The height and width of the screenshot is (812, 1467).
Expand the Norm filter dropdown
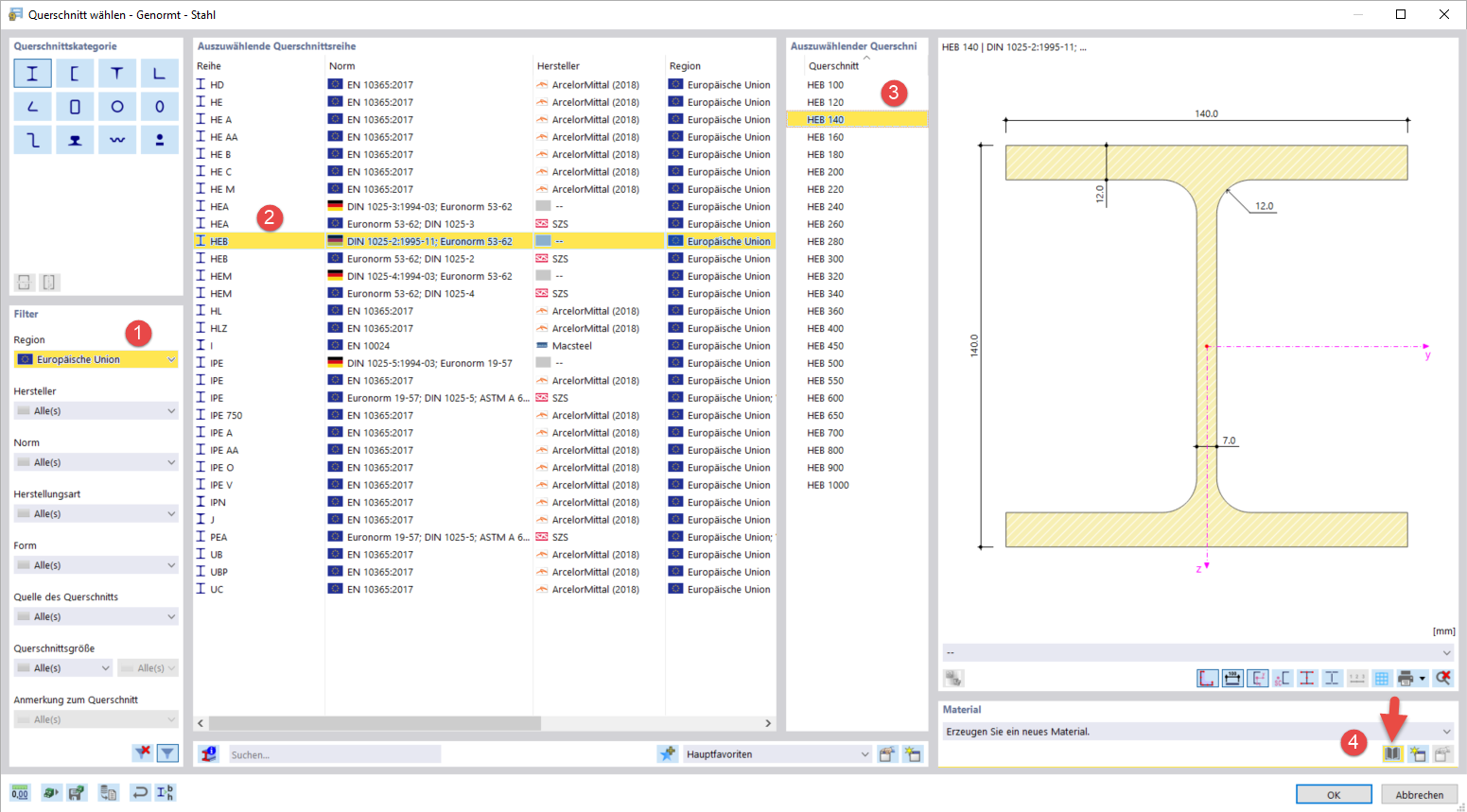click(x=96, y=462)
